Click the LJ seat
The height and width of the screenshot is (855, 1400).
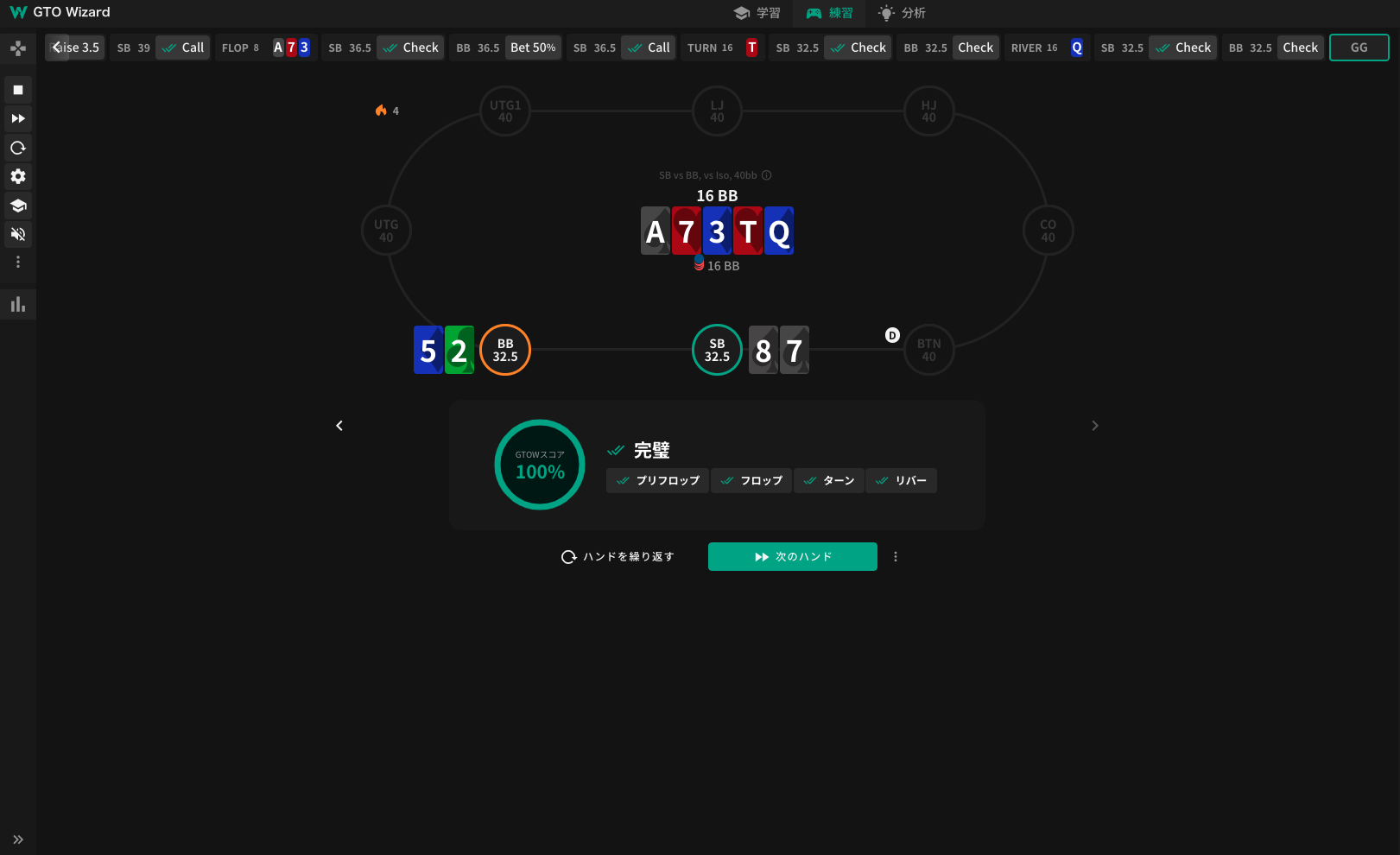pos(717,111)
